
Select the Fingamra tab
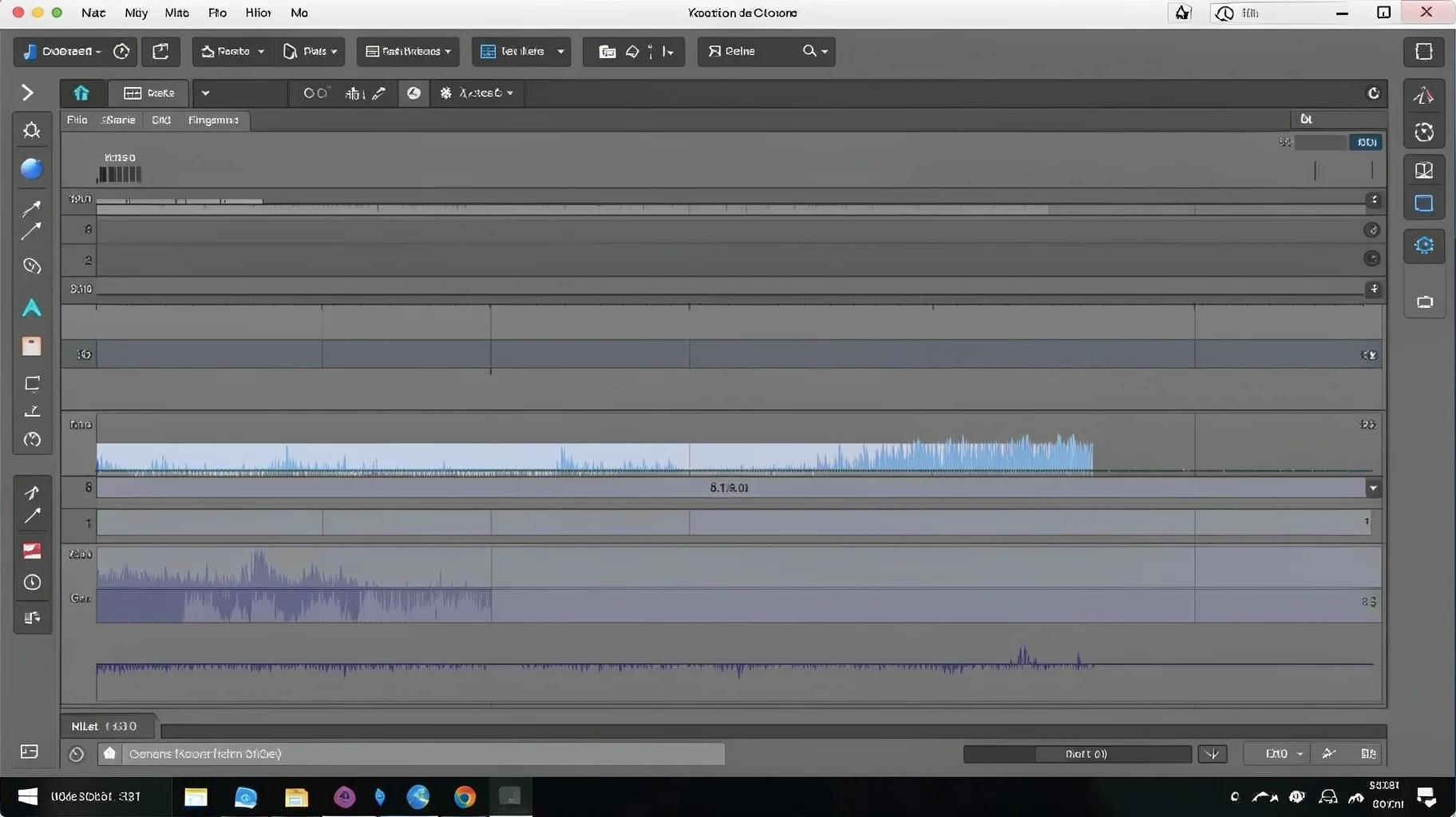(x=213, y=120)
